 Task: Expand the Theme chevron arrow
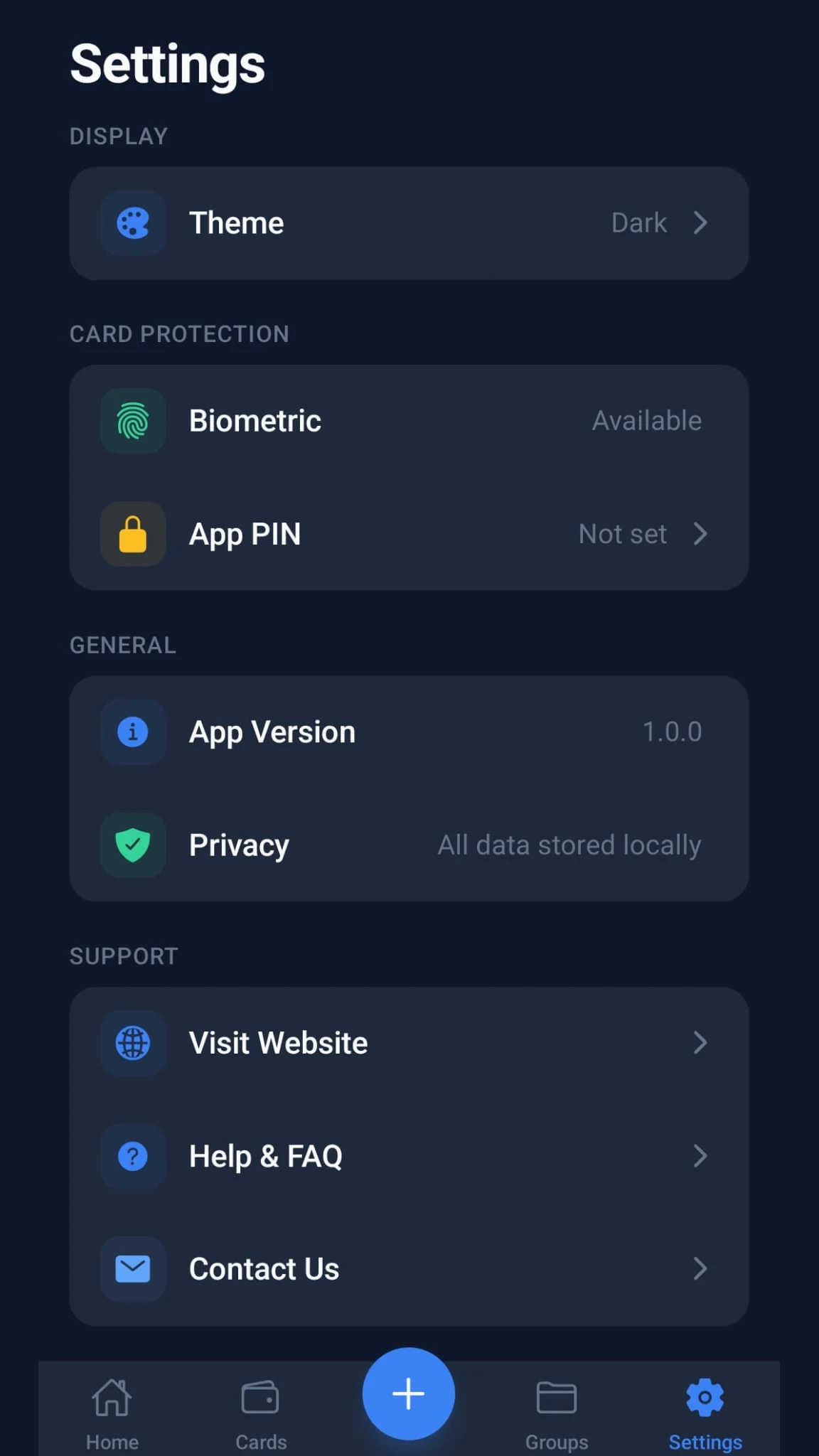pyautogui.click(x=700, y=223)
